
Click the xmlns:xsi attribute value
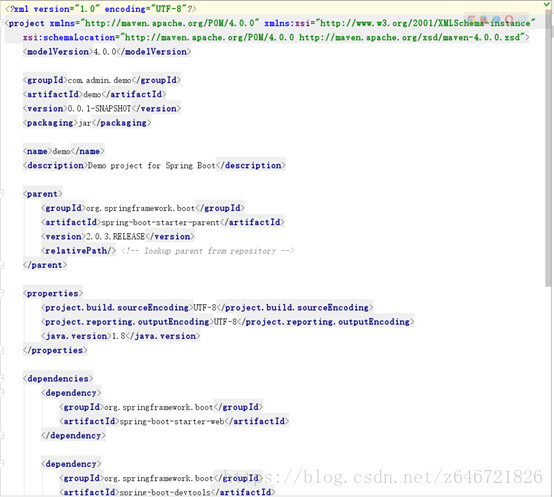coord(425,23)
